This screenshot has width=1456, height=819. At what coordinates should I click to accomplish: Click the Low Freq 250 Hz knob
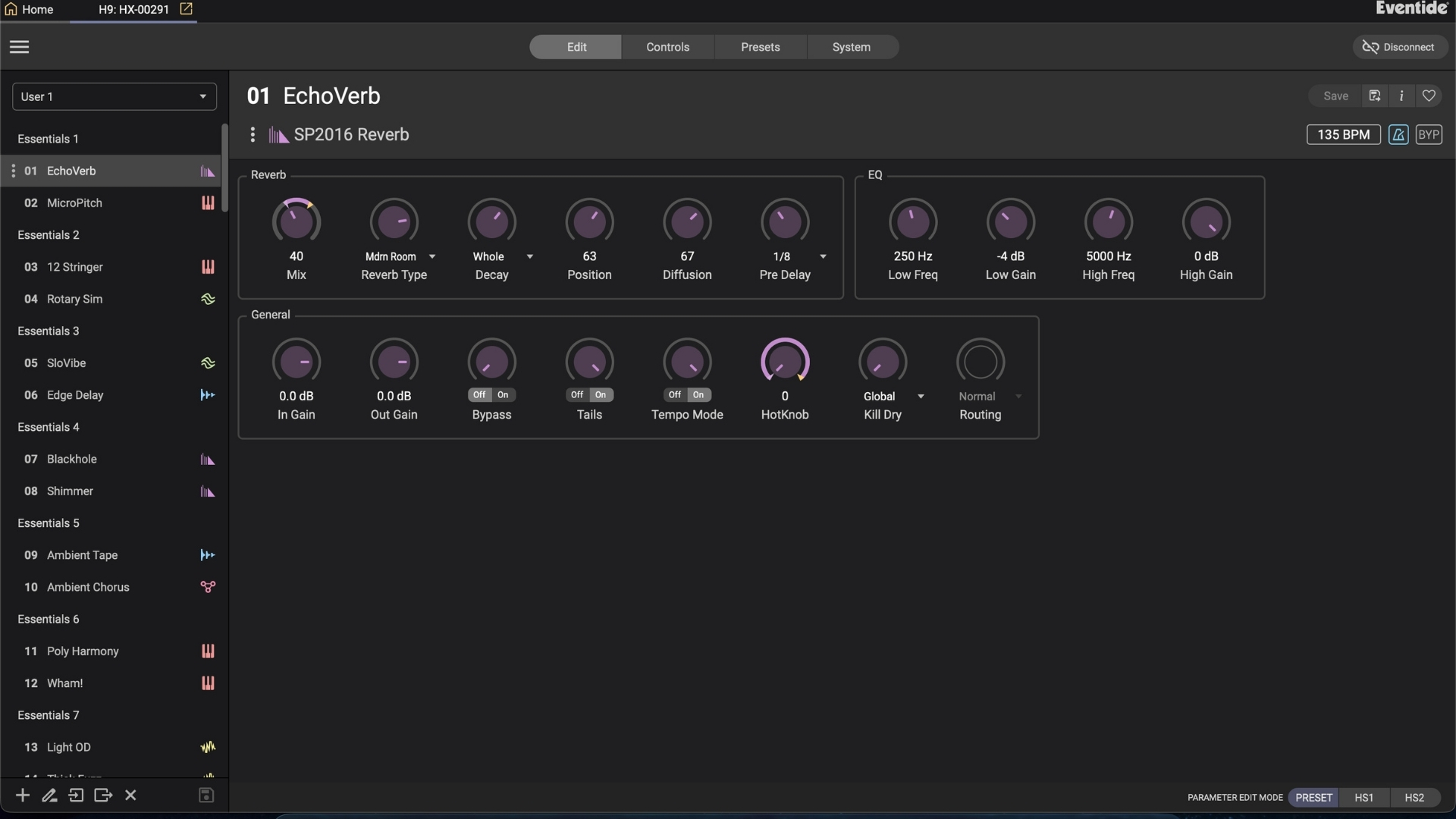913,221
